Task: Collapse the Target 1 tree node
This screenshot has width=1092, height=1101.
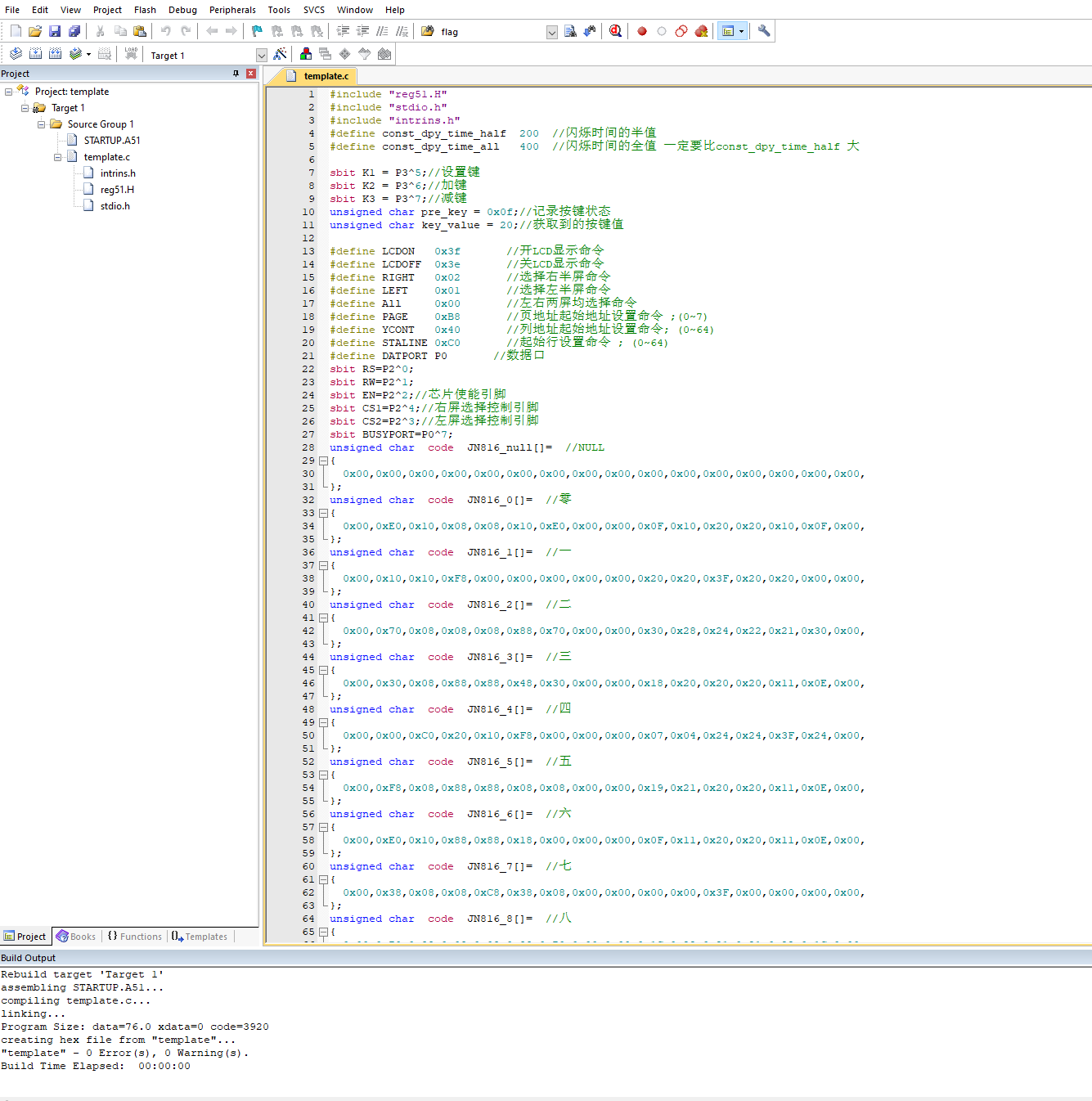Action: tap(25, 108)
